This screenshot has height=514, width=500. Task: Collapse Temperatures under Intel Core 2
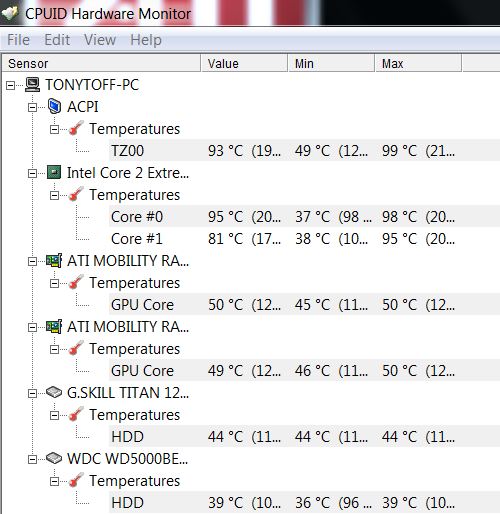54,195
